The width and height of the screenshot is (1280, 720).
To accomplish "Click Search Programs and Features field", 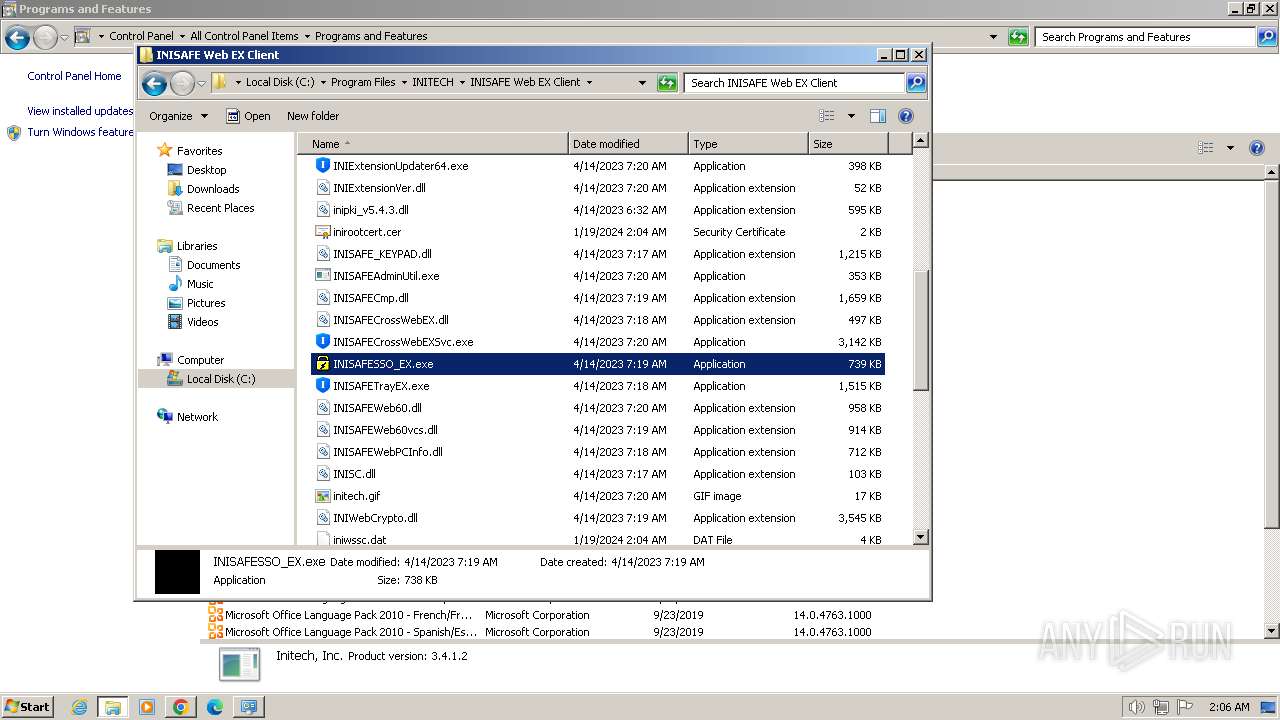I will click(x=1145, y=37).
